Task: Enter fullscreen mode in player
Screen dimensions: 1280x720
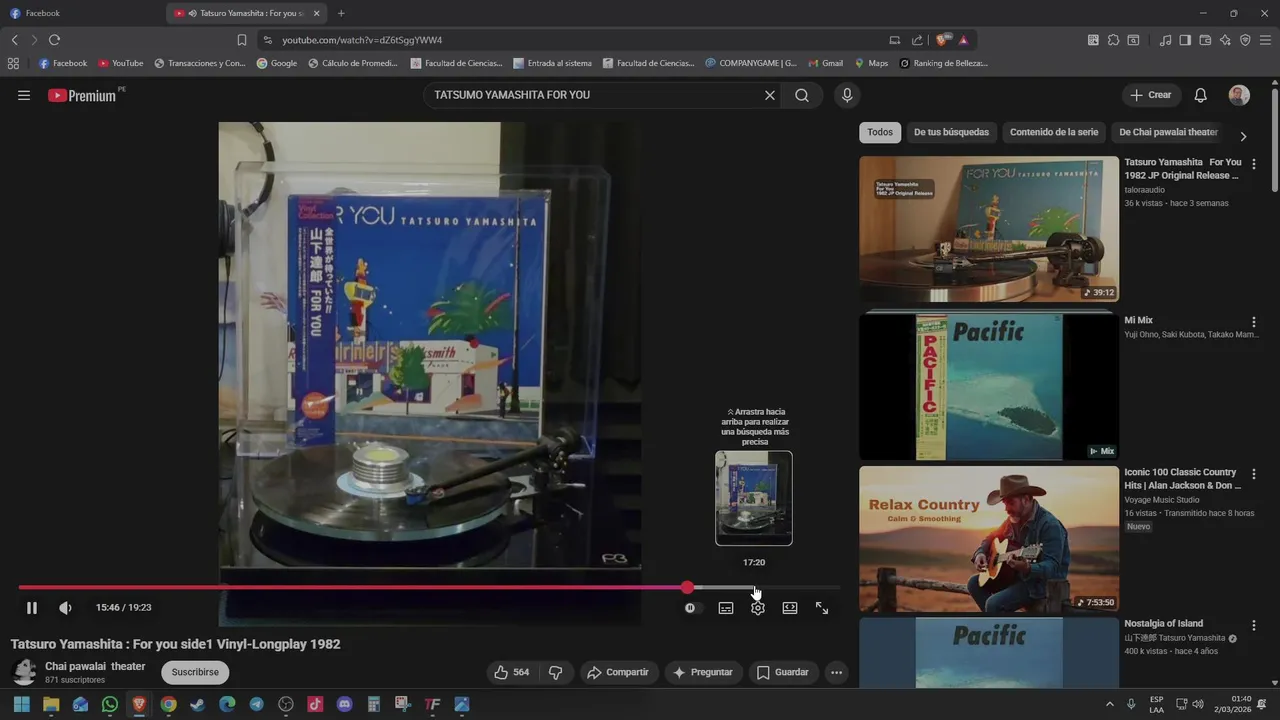Action: 822,608
